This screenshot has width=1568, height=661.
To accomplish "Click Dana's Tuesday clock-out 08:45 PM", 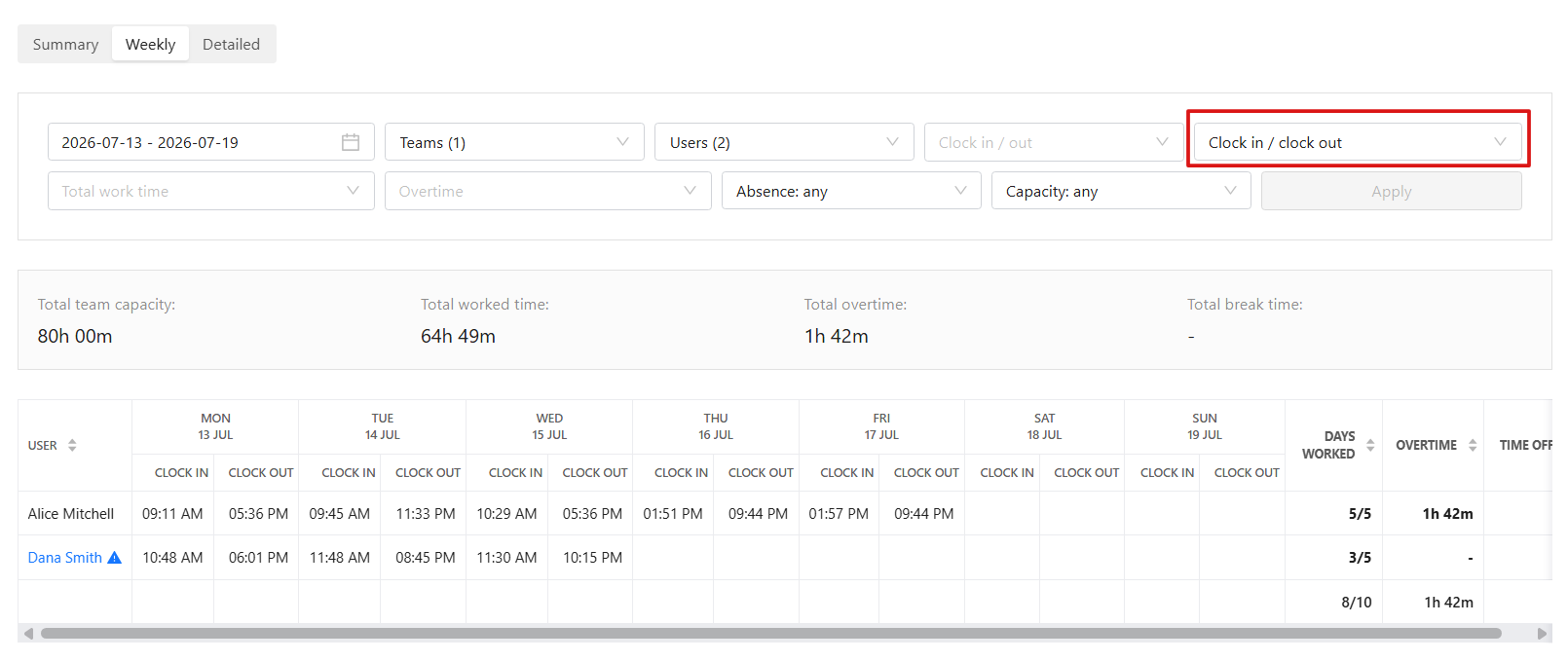I will pos(426,558).
